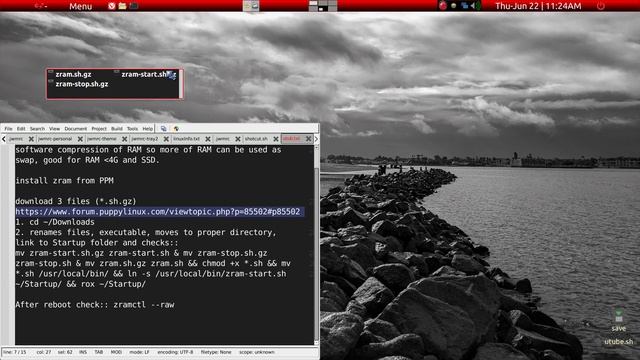Screen dimensions: 640x360
Task: Open the terminal icon in top panel
Action: (133, 6)
